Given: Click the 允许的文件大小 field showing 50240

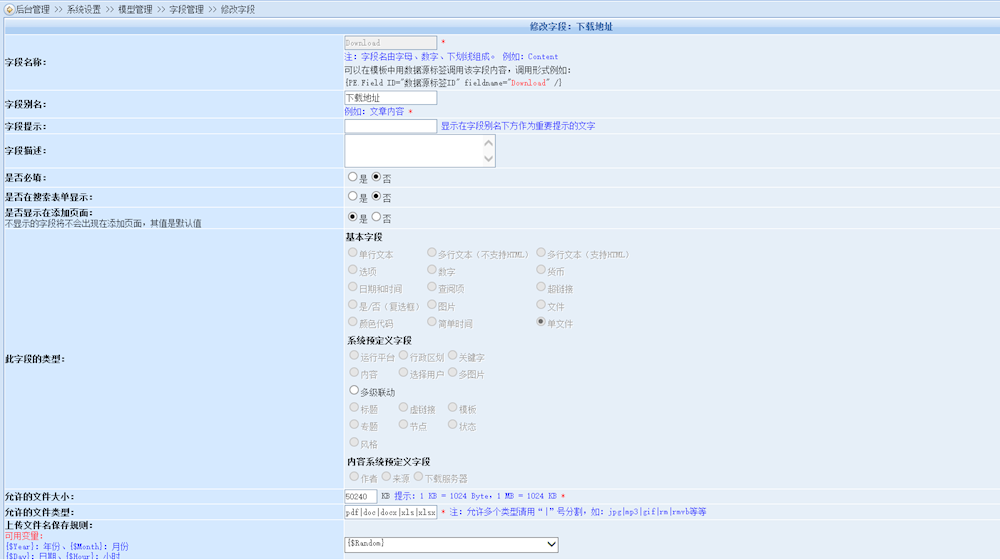Looking at the screenshot, I should [360, 496].
